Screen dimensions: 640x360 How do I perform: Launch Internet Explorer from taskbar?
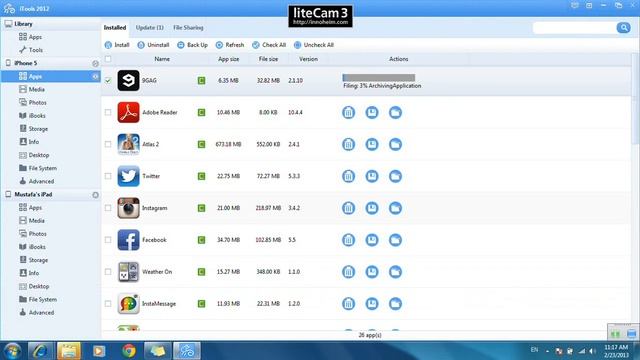[x=40, y=351]
